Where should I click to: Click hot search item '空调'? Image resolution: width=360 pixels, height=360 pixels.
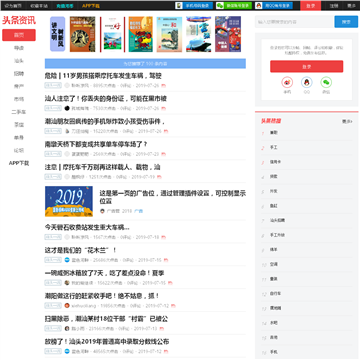274,264
